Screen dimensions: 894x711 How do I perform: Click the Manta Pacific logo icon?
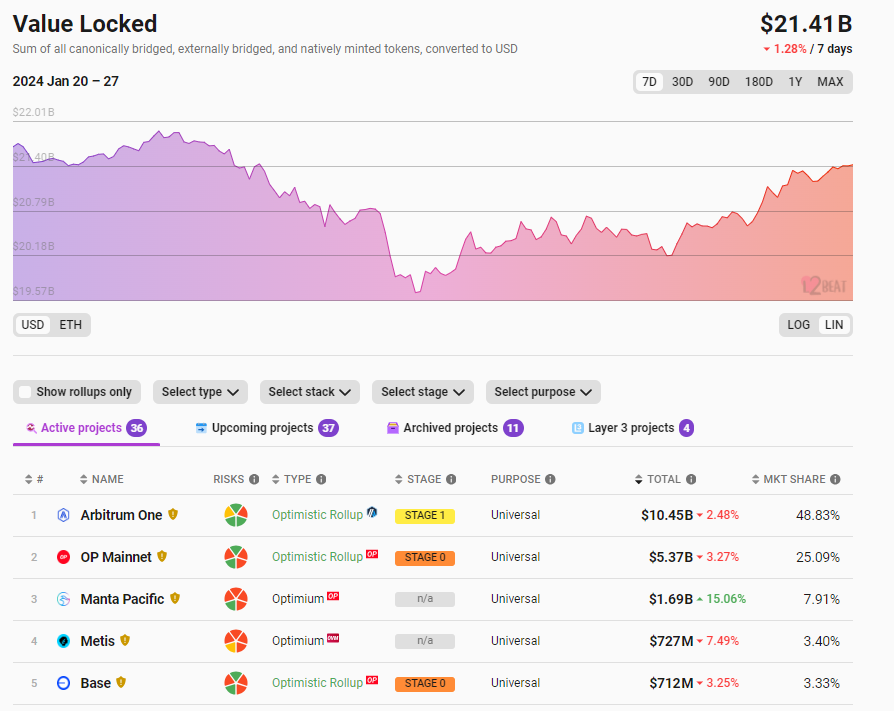(x=64, y=599)
